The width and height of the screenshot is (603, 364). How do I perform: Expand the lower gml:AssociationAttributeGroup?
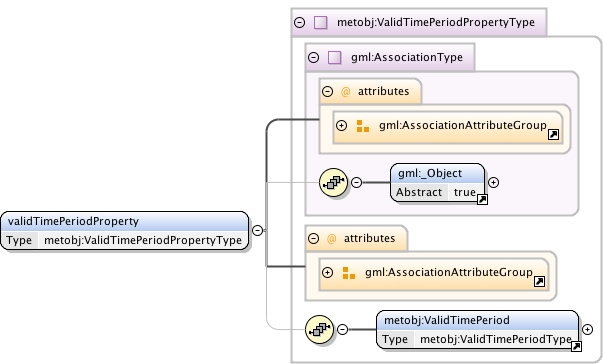[327, 273]
